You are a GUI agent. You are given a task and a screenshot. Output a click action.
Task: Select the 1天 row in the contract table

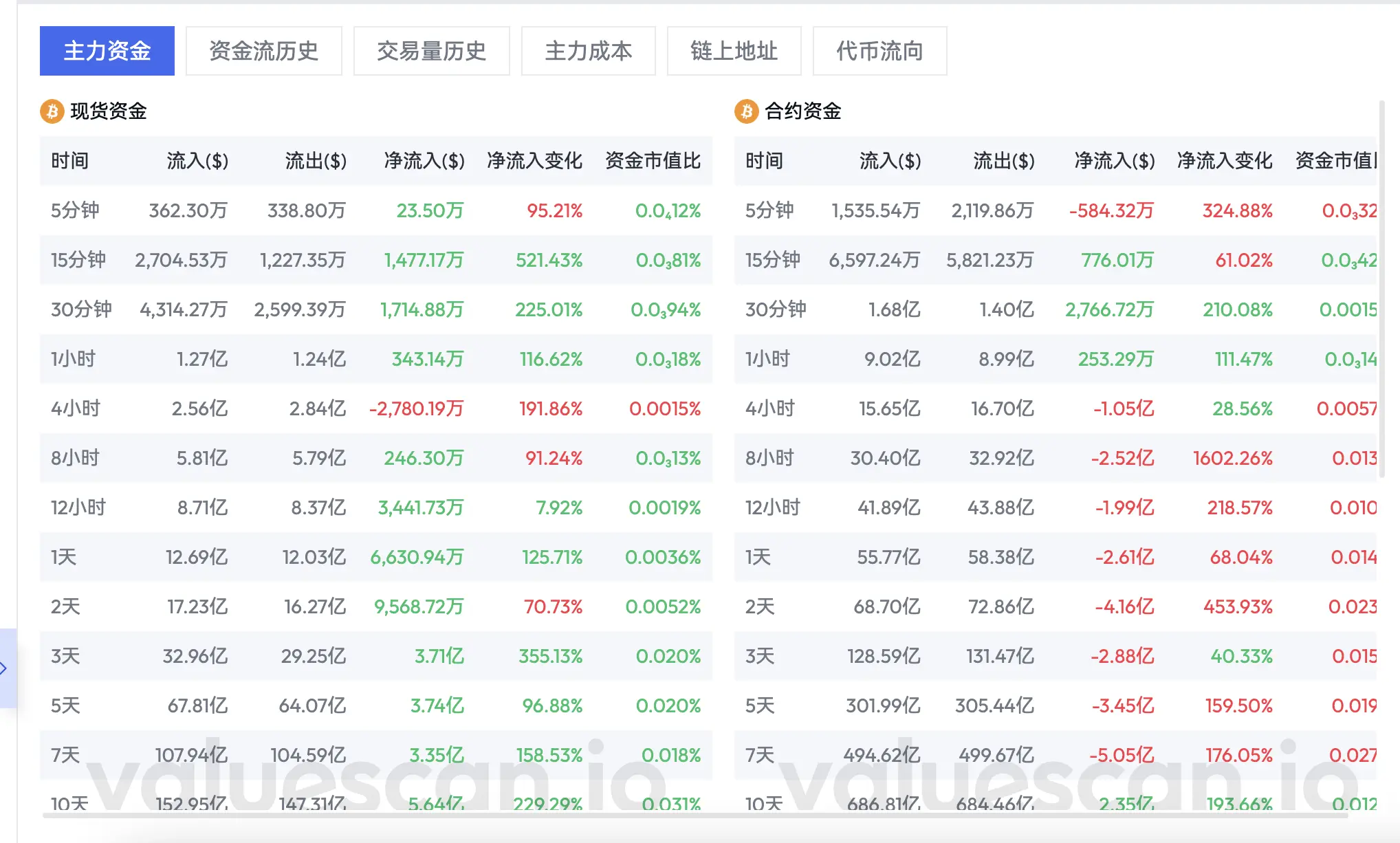coord(758,557)
